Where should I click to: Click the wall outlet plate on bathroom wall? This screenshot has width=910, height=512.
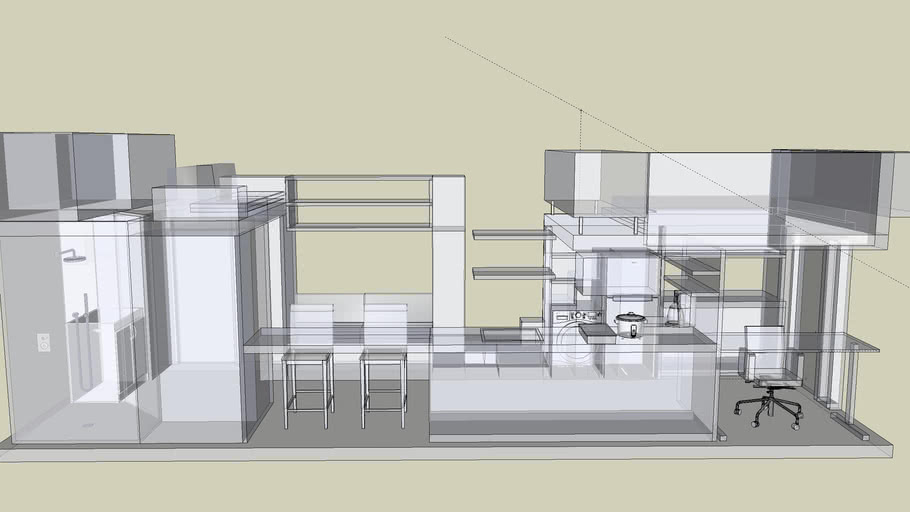(43, 342)
